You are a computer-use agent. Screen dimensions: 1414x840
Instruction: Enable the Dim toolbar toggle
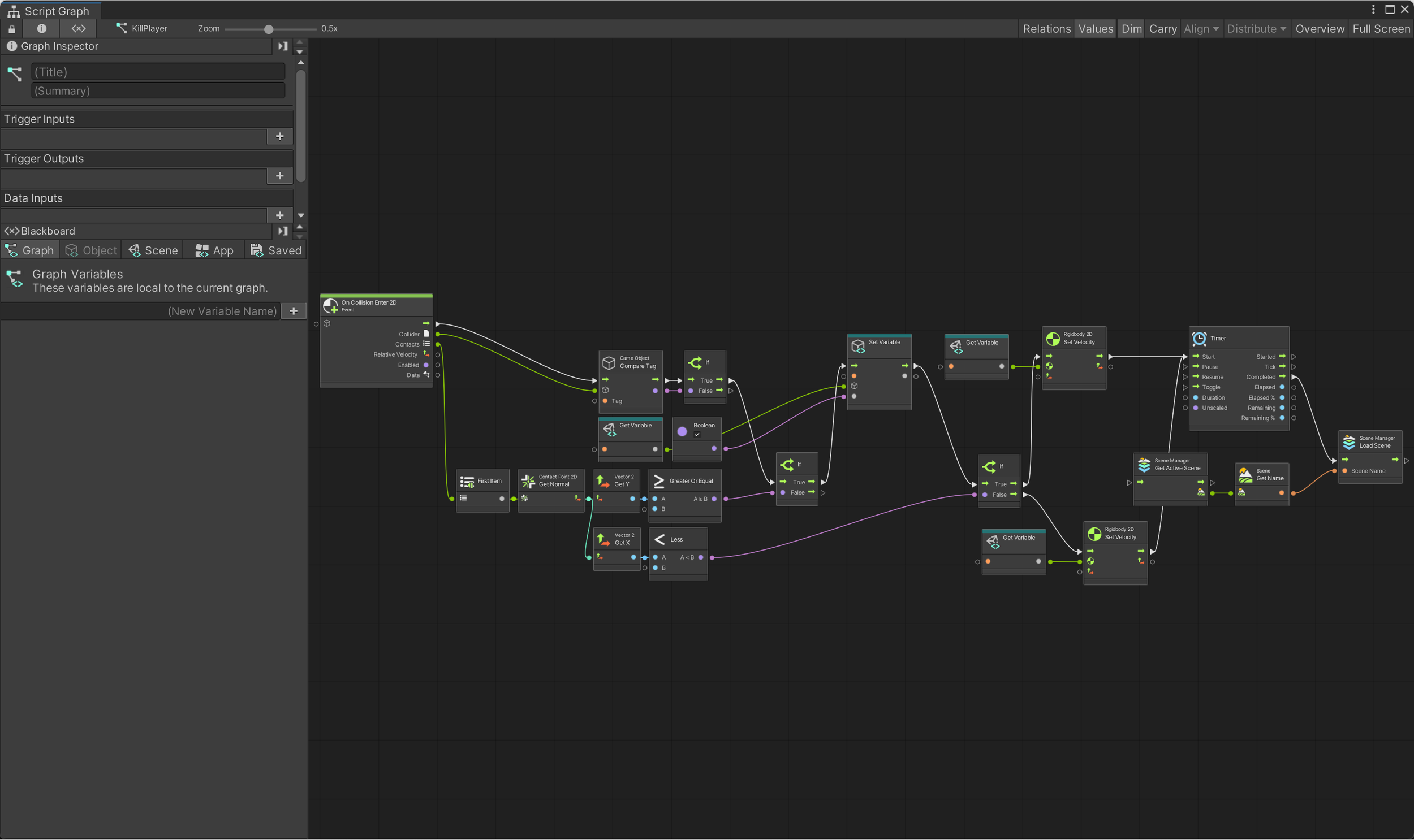point(1131,28)
